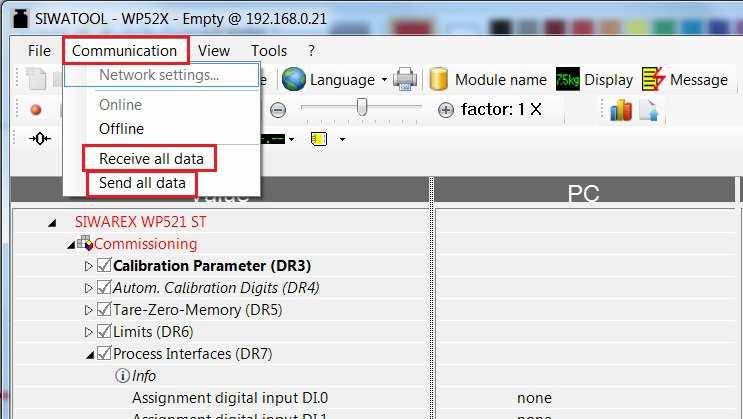The image size is (743, 419).
Task: Open the Language dropdown arrow
Action: pyautogui.click(x=384, y=80)
